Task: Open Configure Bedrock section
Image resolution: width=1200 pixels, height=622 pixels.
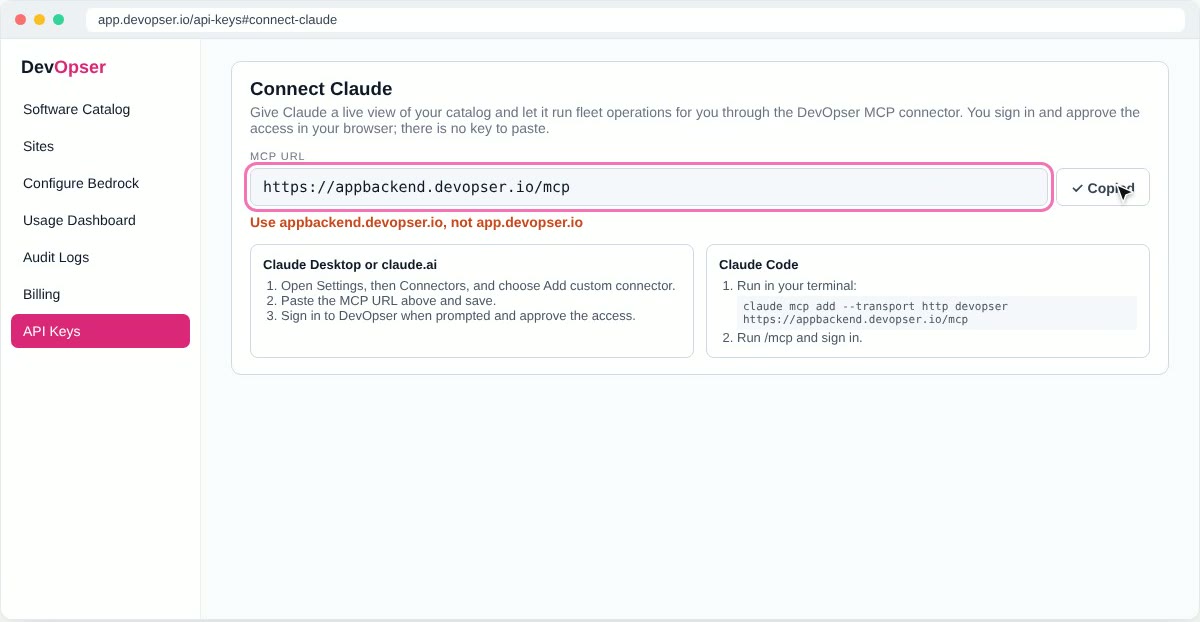Action: point(100,183)
